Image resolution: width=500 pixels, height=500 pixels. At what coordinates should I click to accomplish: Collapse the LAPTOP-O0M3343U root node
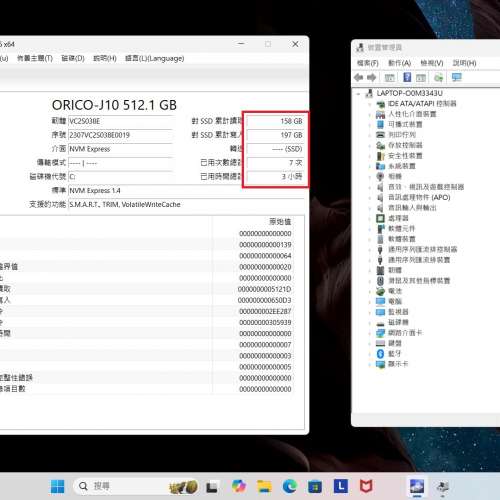click(x=359, y=94)
